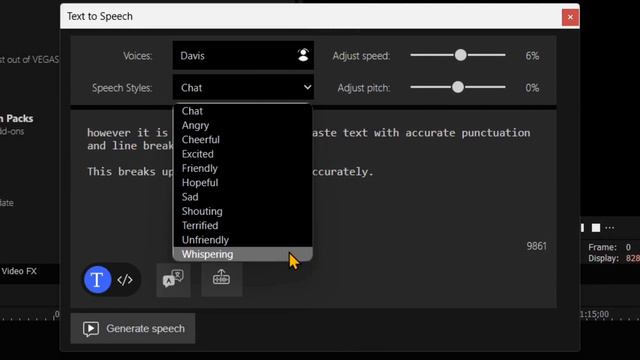The image size is (640, 360).
Task: Click the upload text file icon
Action: coord(222,279)
